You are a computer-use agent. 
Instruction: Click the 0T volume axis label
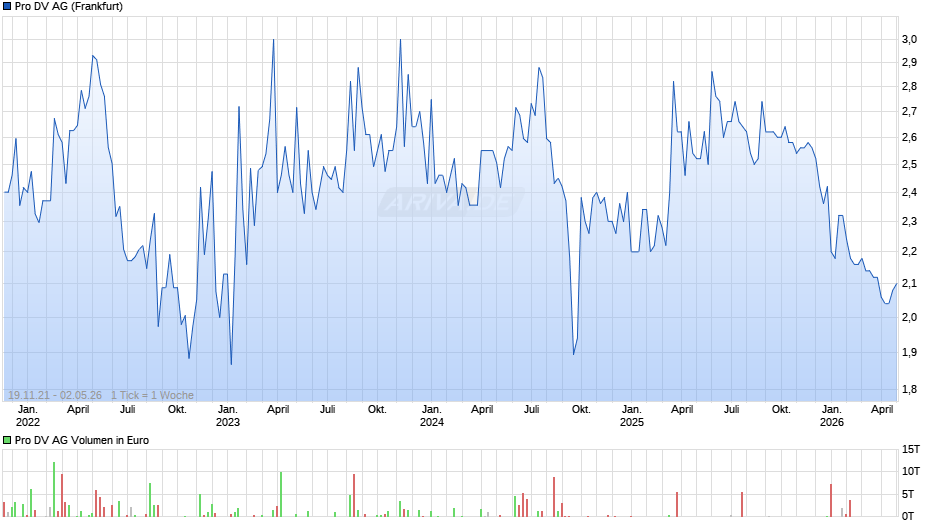click(908, 516)
